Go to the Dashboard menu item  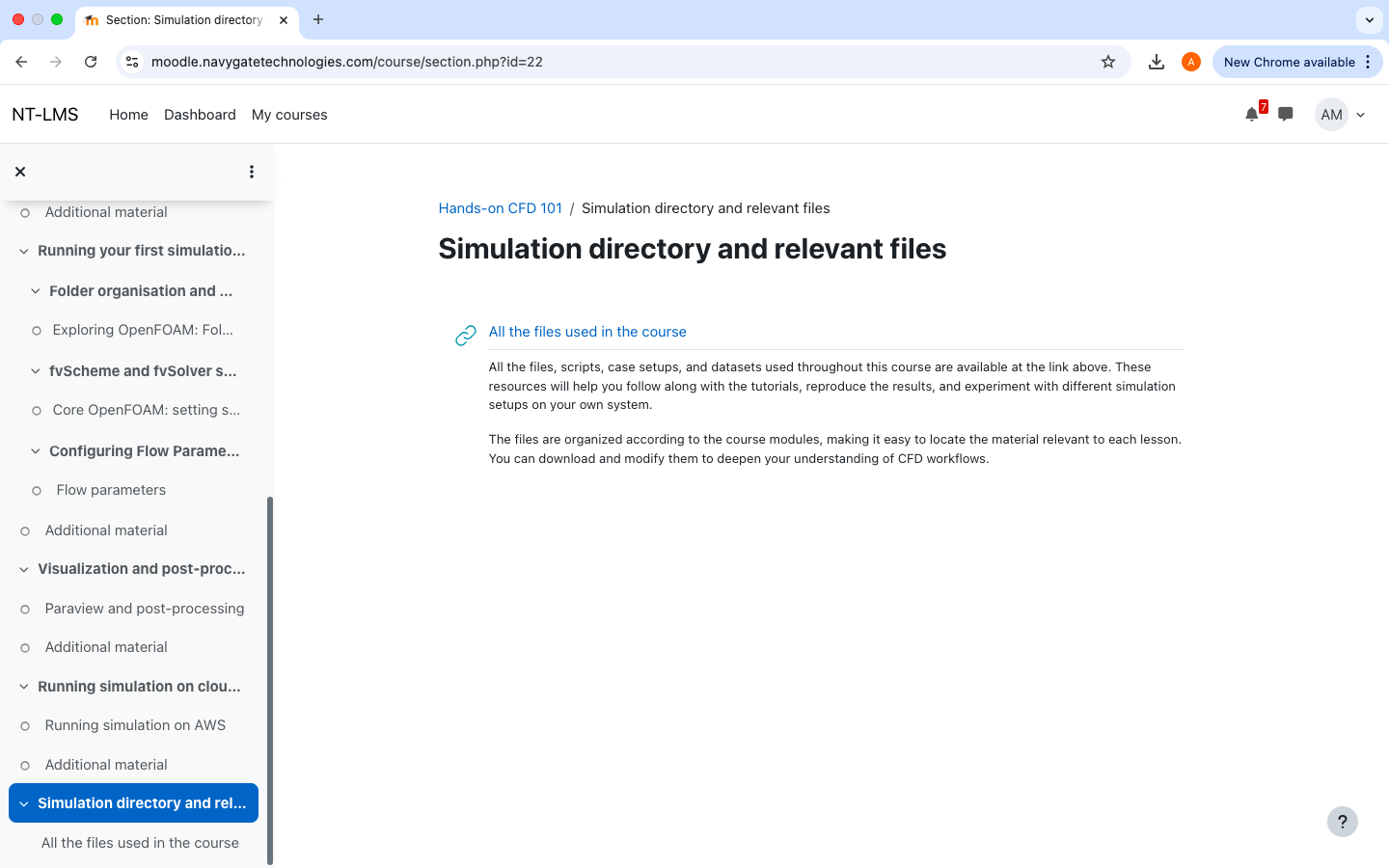[200, 115]
